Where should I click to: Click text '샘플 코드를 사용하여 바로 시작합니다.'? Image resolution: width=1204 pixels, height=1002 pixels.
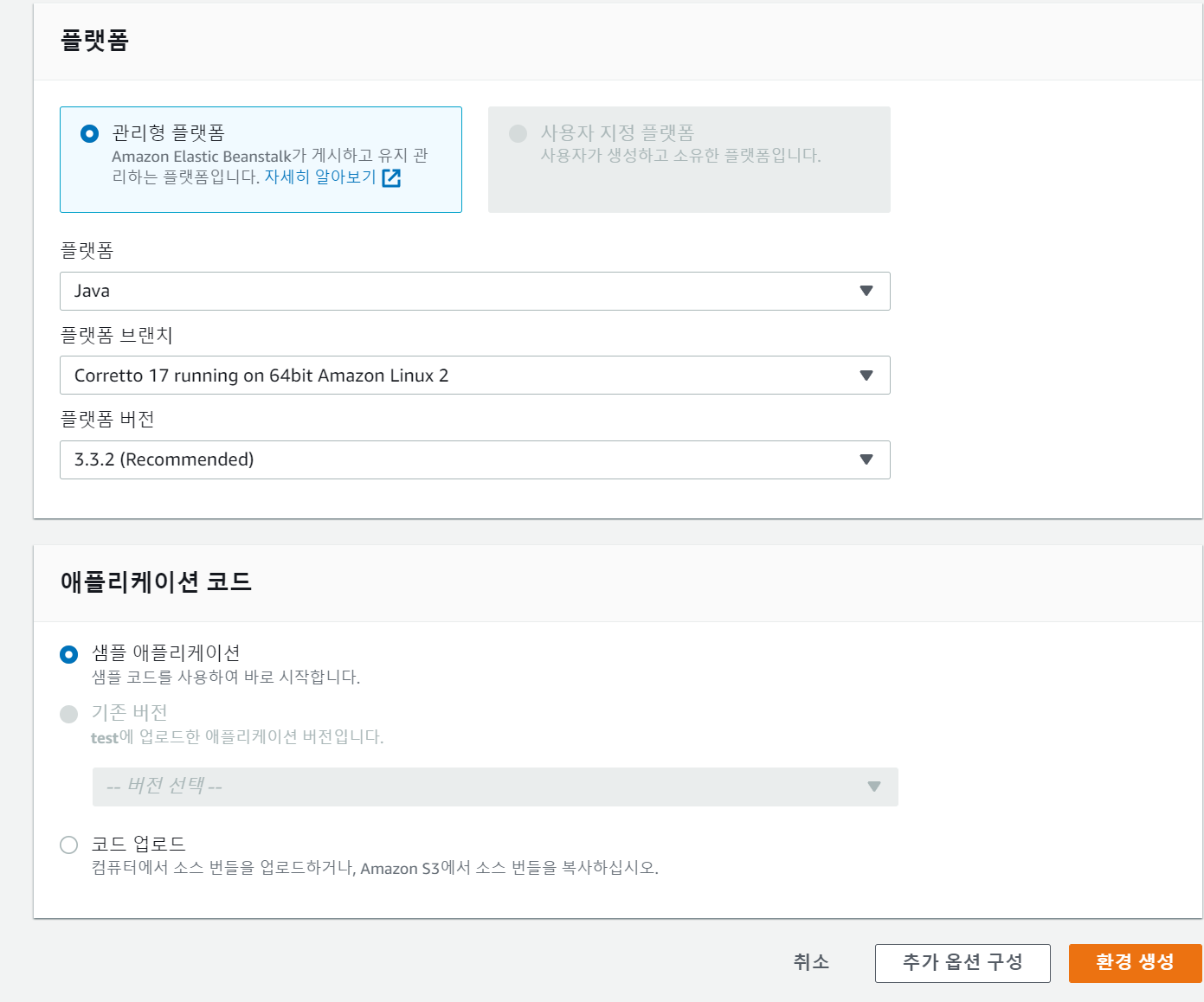(x=226, y=677)
